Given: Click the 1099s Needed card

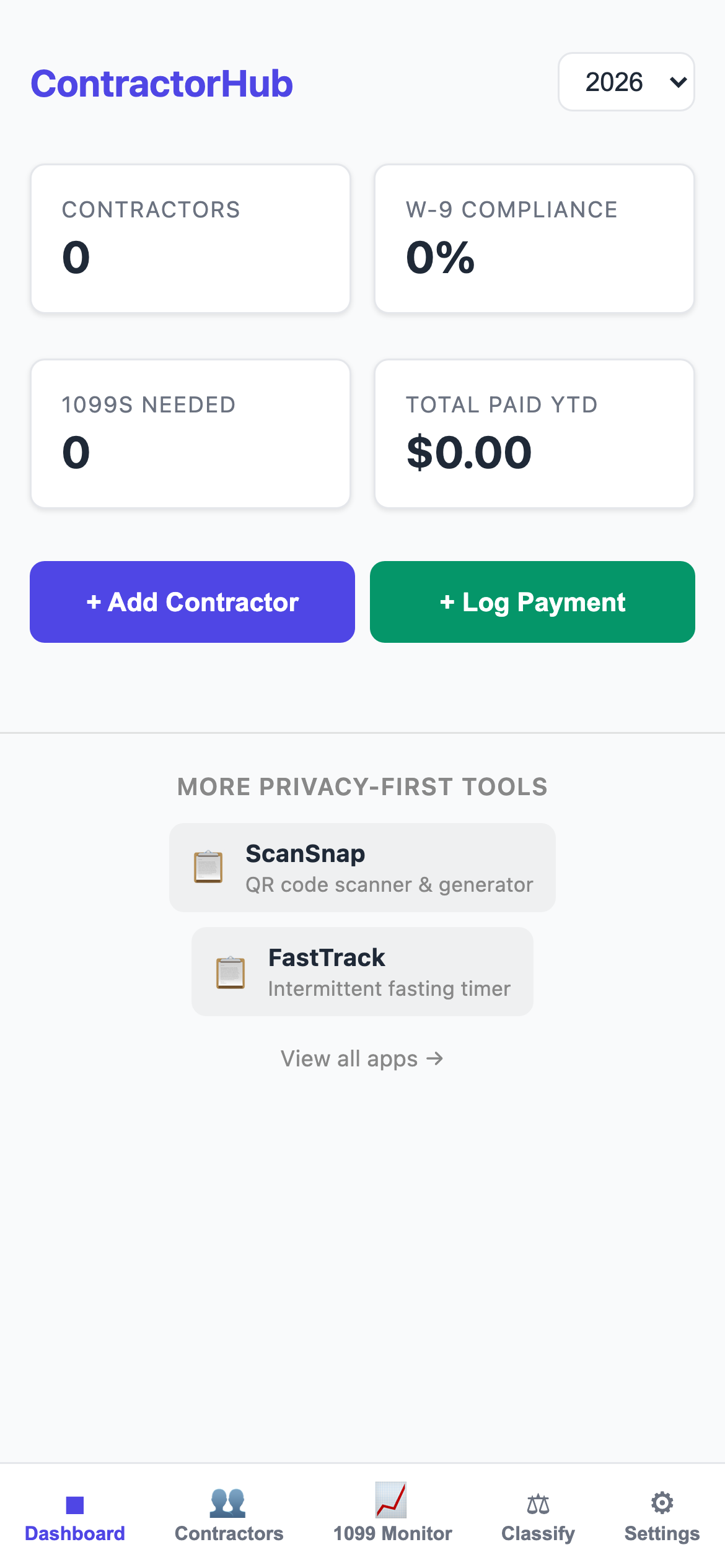Looking at the screenshot, I should click(x=190, y=433).
